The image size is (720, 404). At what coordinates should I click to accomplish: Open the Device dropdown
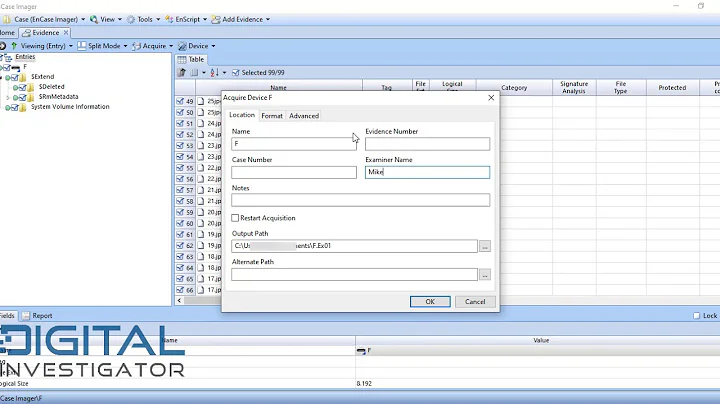213,46
